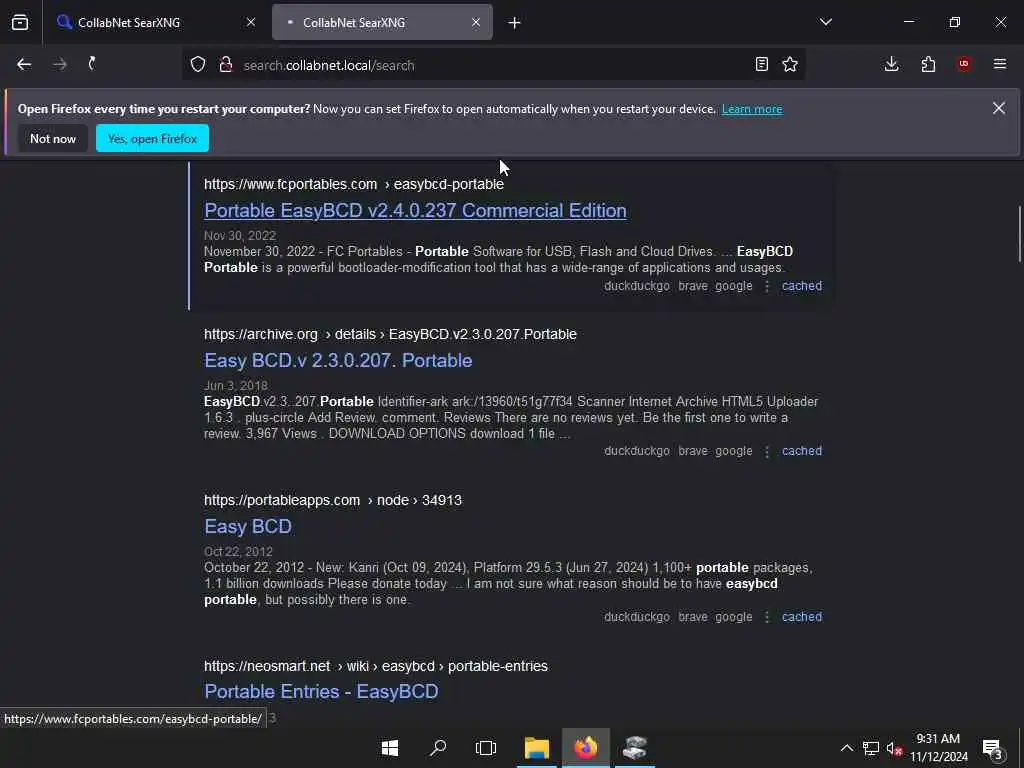Open Portable Entries - EasyBCD result

tap(321, 691)
